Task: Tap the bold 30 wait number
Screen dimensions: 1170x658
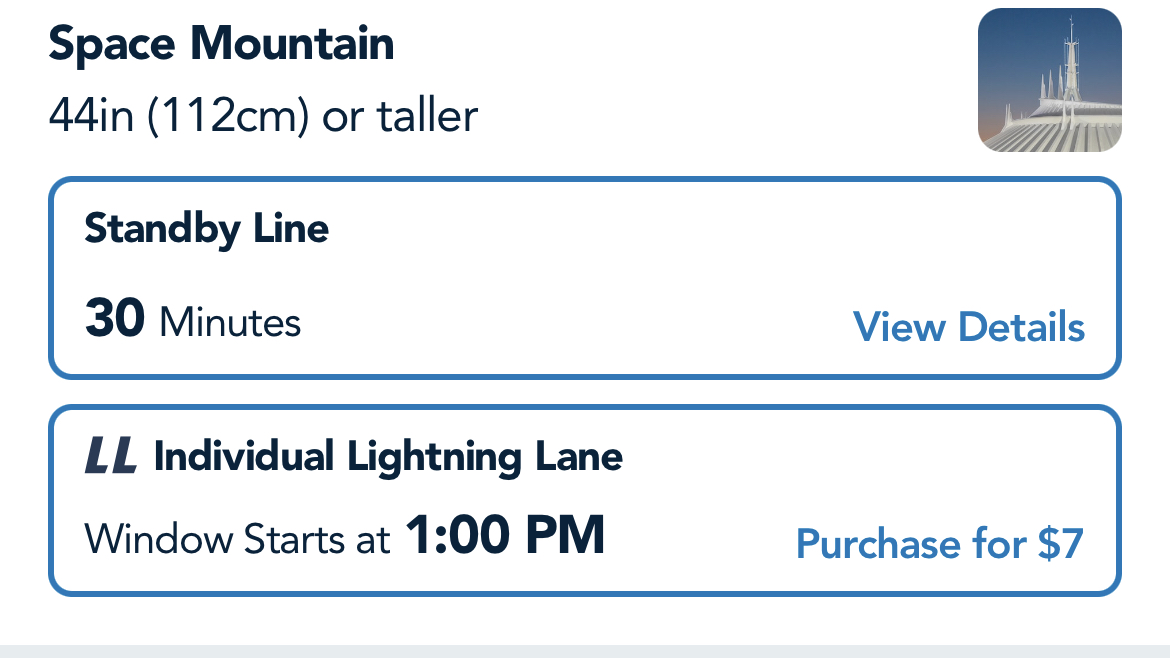Action: 115,320
